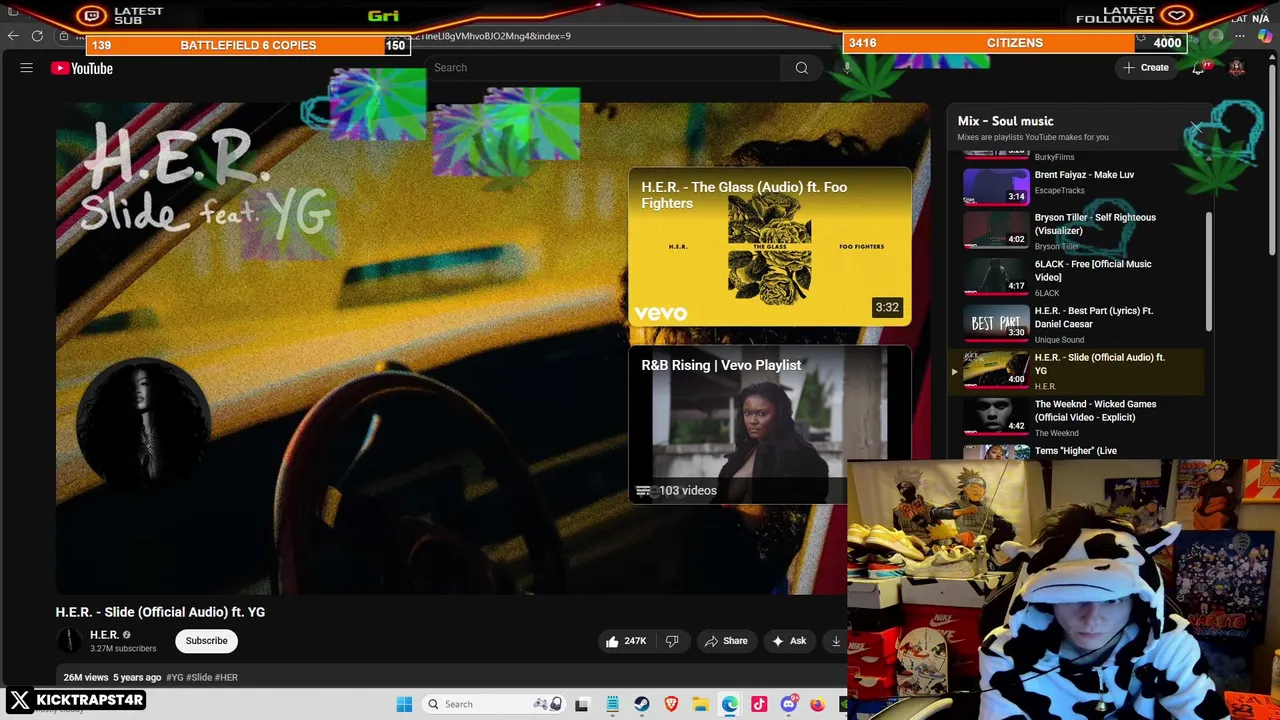The image size is (1280, 720).
Task: Open TikTok app from taskbar
Action: pos(759,704)
